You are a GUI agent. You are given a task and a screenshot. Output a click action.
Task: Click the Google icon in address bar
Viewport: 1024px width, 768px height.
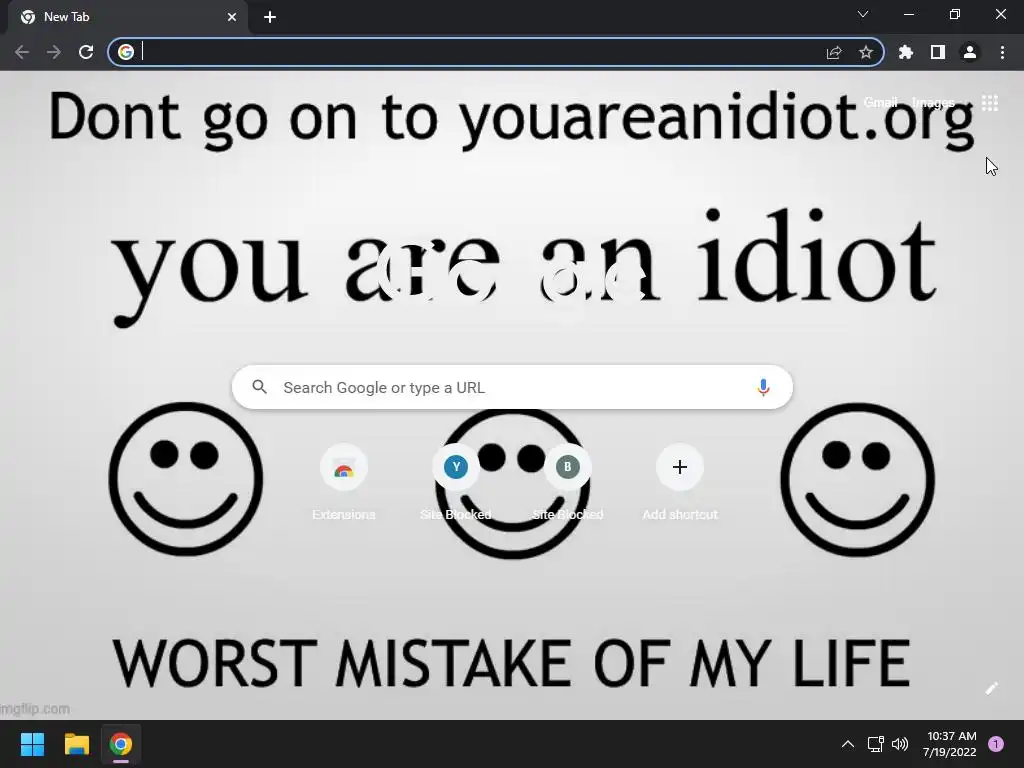[x=126, y=52]
